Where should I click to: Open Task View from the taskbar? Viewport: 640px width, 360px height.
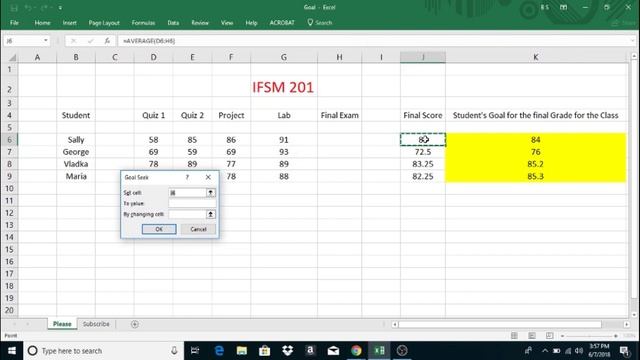[195, 351]
